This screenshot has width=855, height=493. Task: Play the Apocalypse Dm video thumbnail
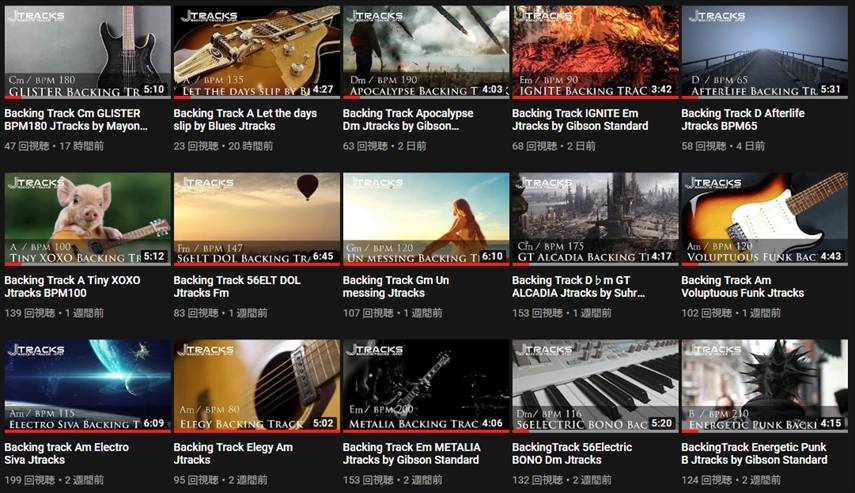(x=426, y=52)
